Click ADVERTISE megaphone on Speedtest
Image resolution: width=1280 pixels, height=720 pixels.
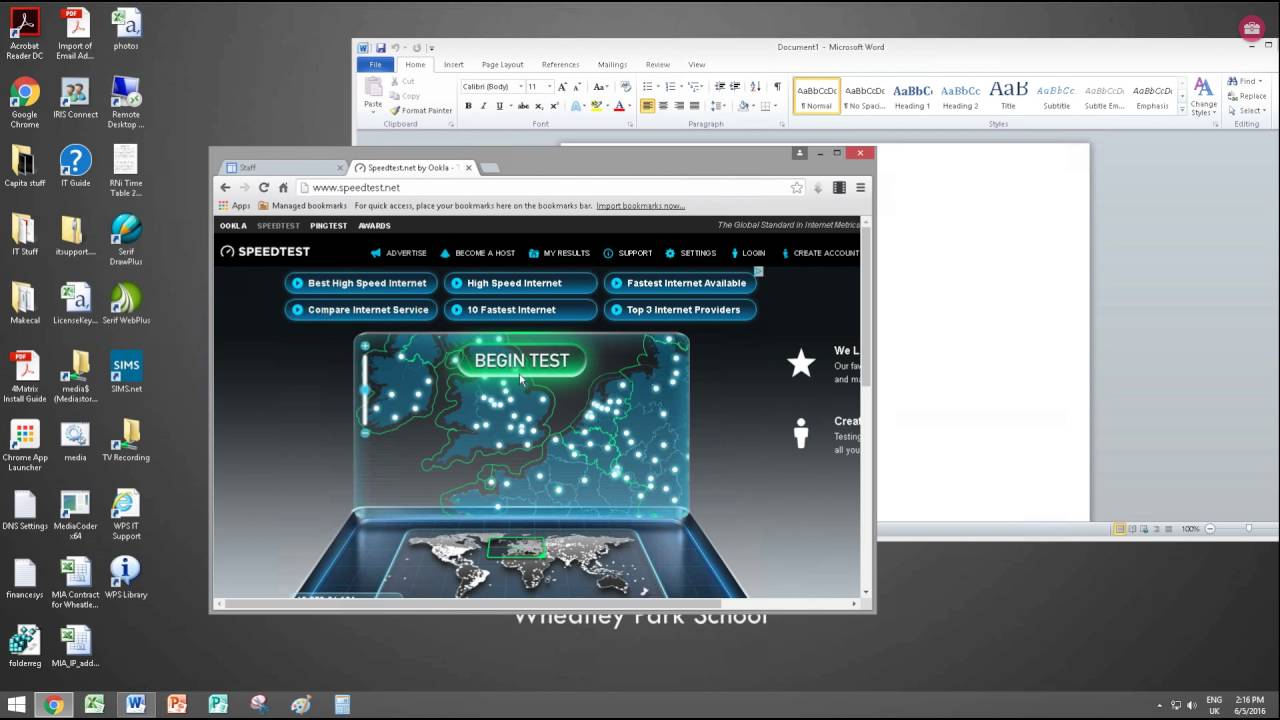pyautogui.click(x=398, y=253)
